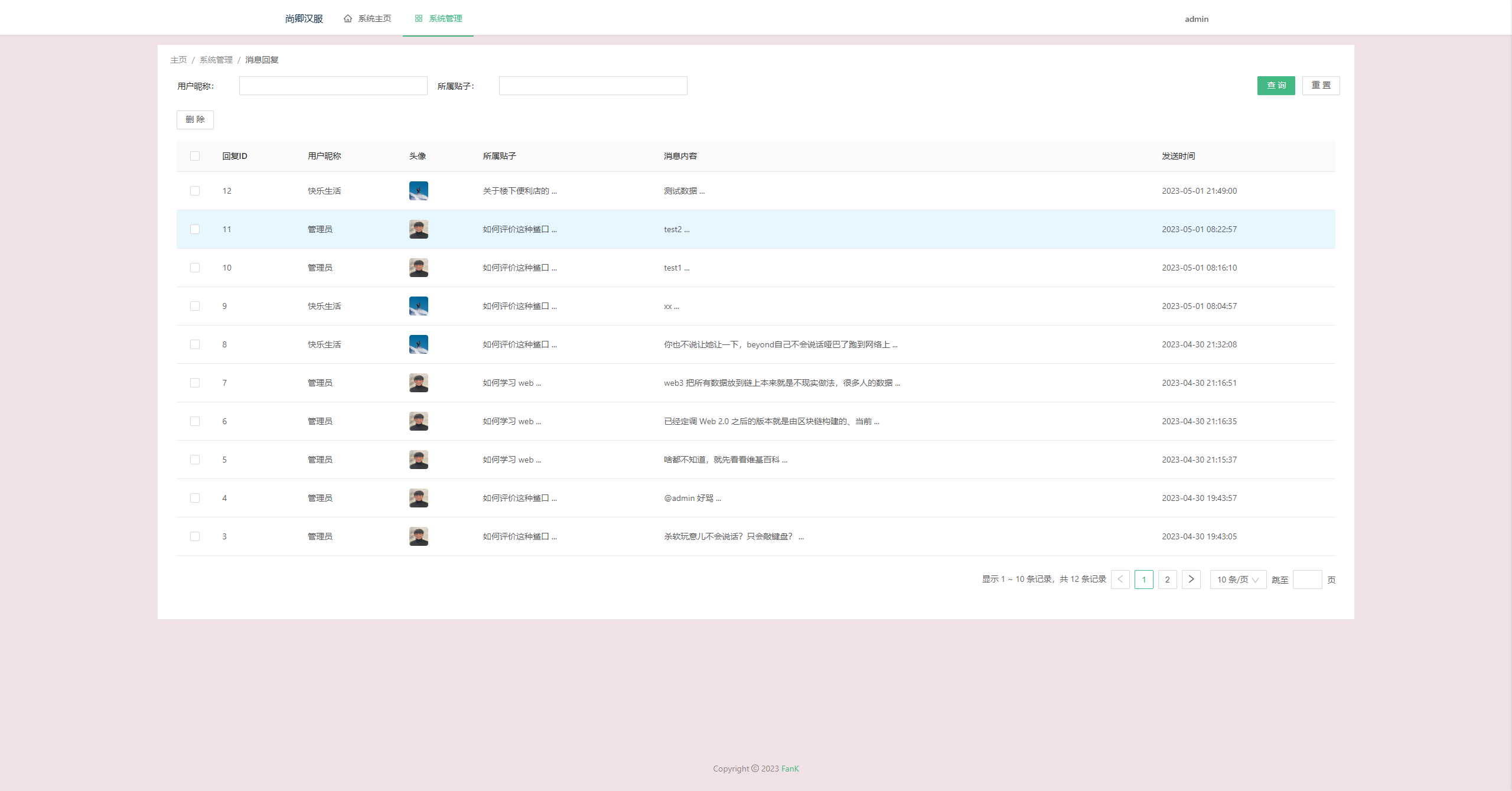Check the checkbox for reply ID 12
This screenshot has height=791, width=1512.
click(195, 191)
